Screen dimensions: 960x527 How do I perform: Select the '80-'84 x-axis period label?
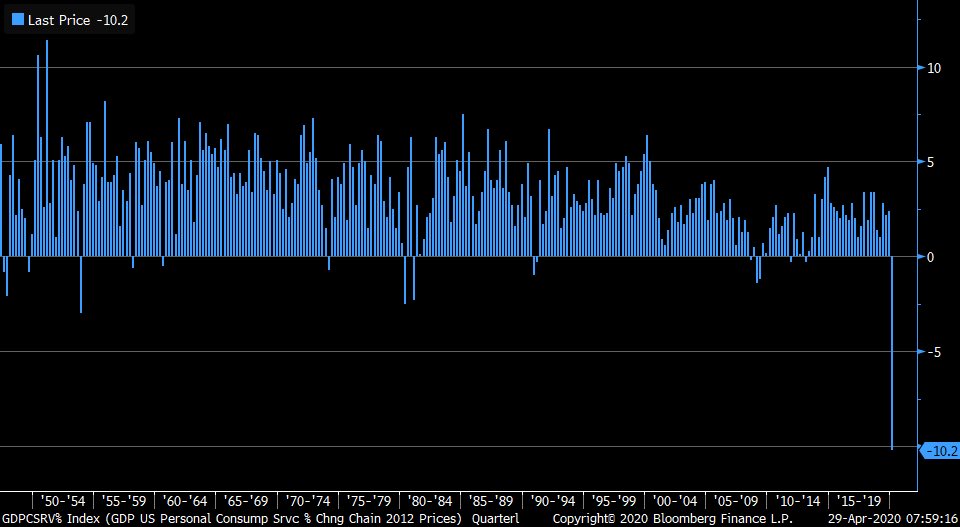click(x=429, y=501)
